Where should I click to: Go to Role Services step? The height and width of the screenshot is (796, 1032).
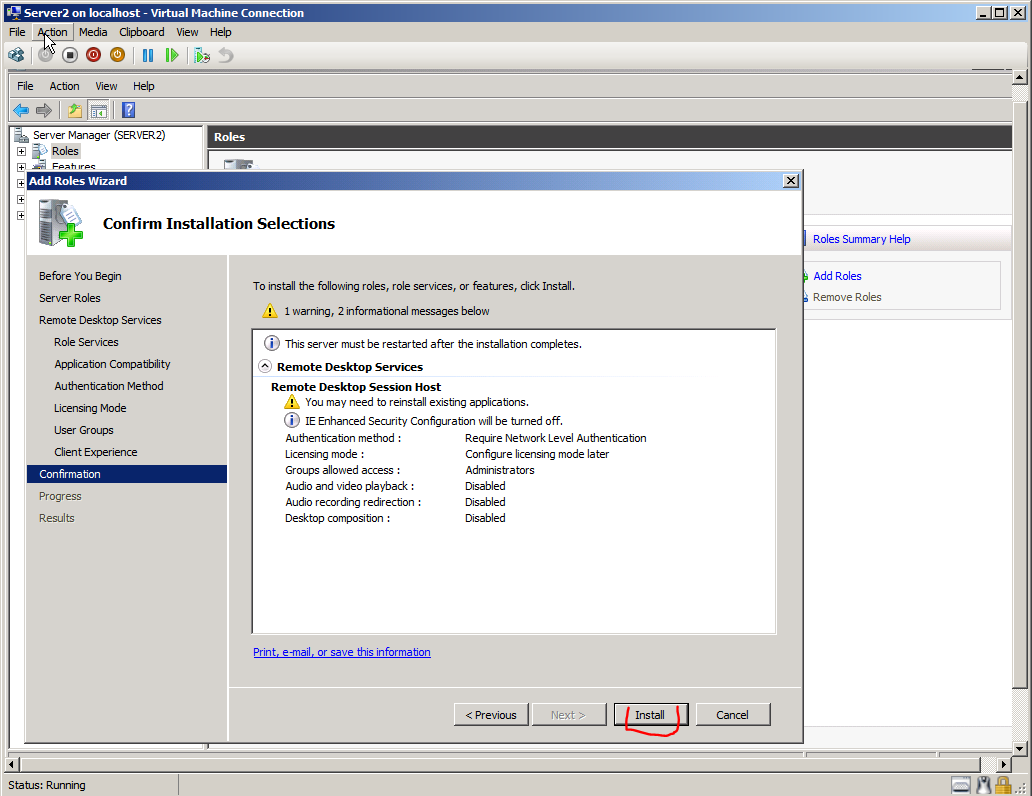coord(86,342)
